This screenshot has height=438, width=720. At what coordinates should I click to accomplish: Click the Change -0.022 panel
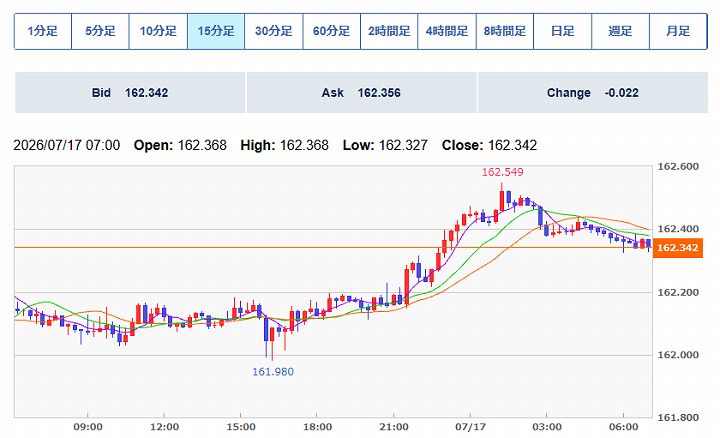(x=593, y=92)
